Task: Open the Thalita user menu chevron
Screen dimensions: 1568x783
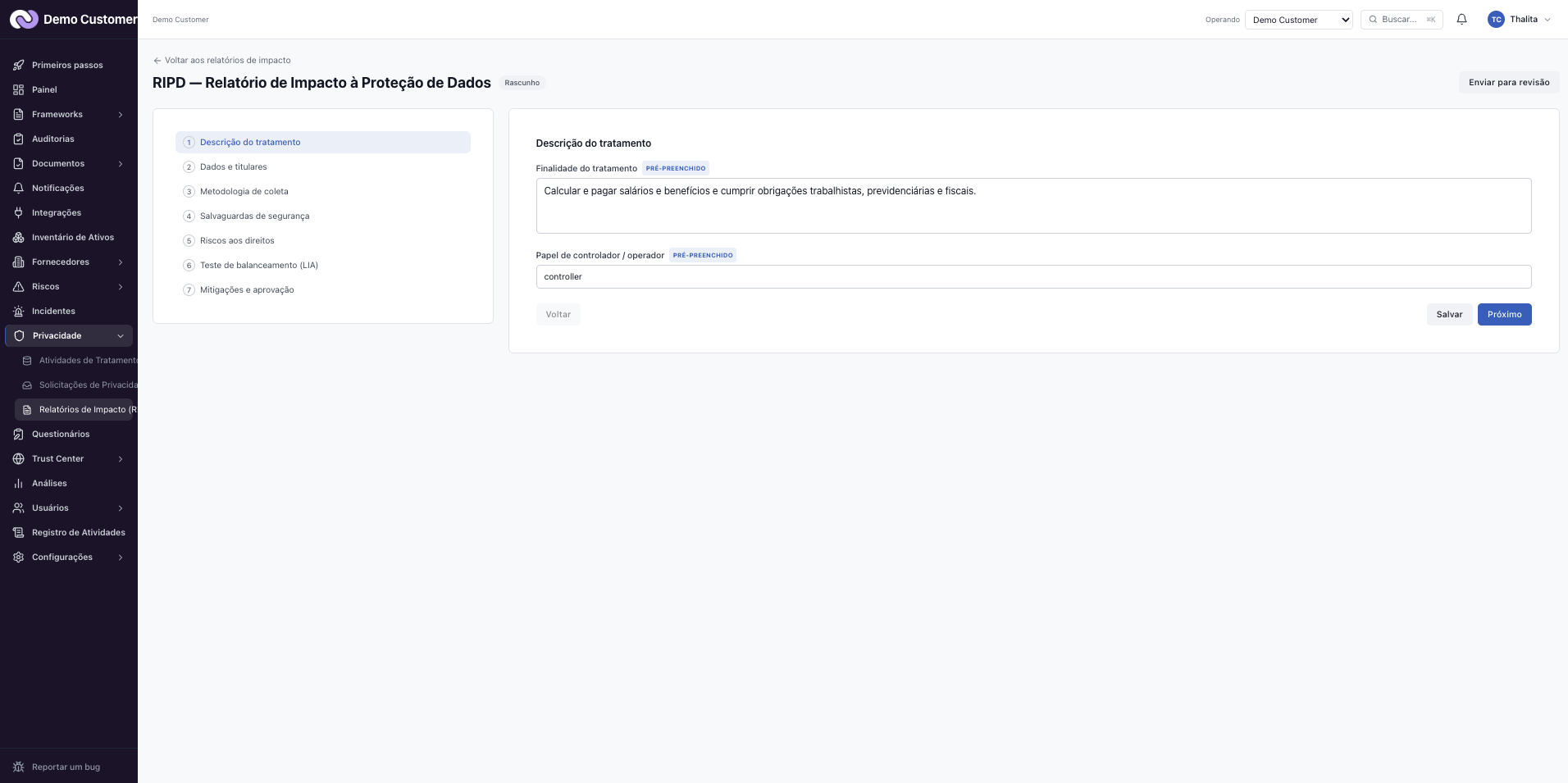Action: 1547,20
